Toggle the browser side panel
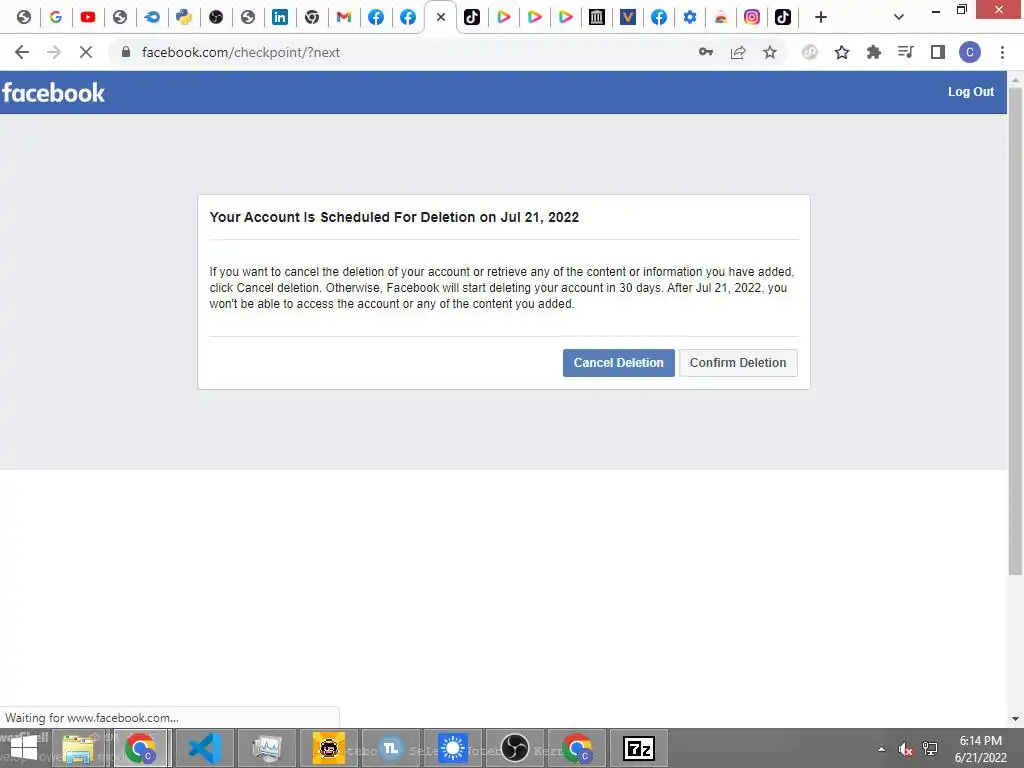 click(x=938, y=52)
